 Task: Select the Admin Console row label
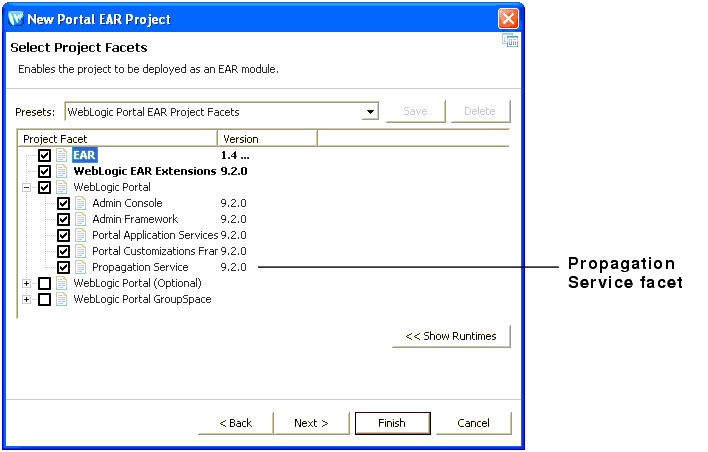tap(127, 203)
